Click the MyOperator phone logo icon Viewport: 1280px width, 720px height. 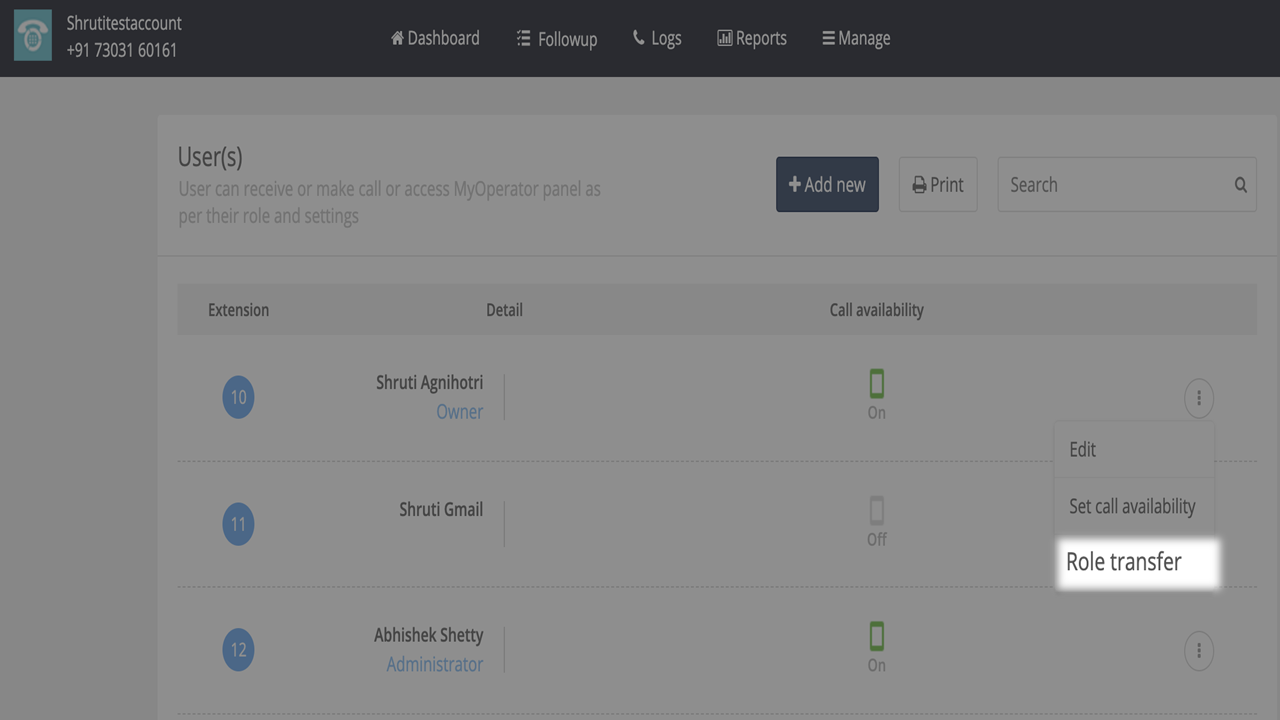[x=33, y=37]
